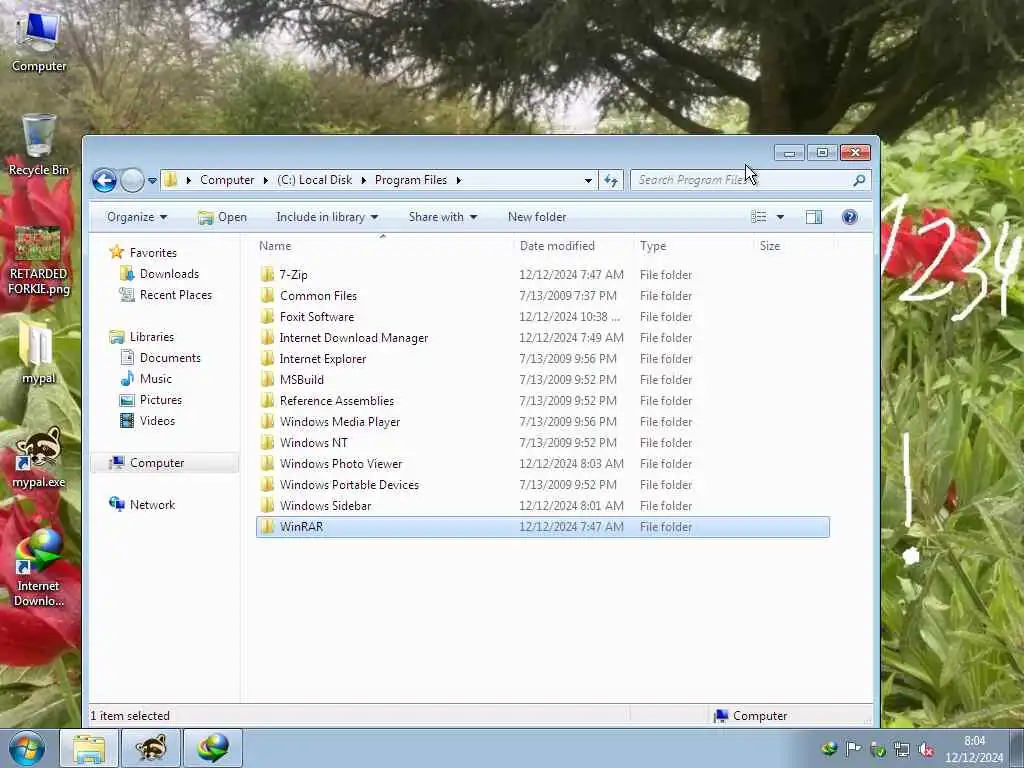Refresh the Program Files folder view
1024x768 pixels.
pos(611,181)
